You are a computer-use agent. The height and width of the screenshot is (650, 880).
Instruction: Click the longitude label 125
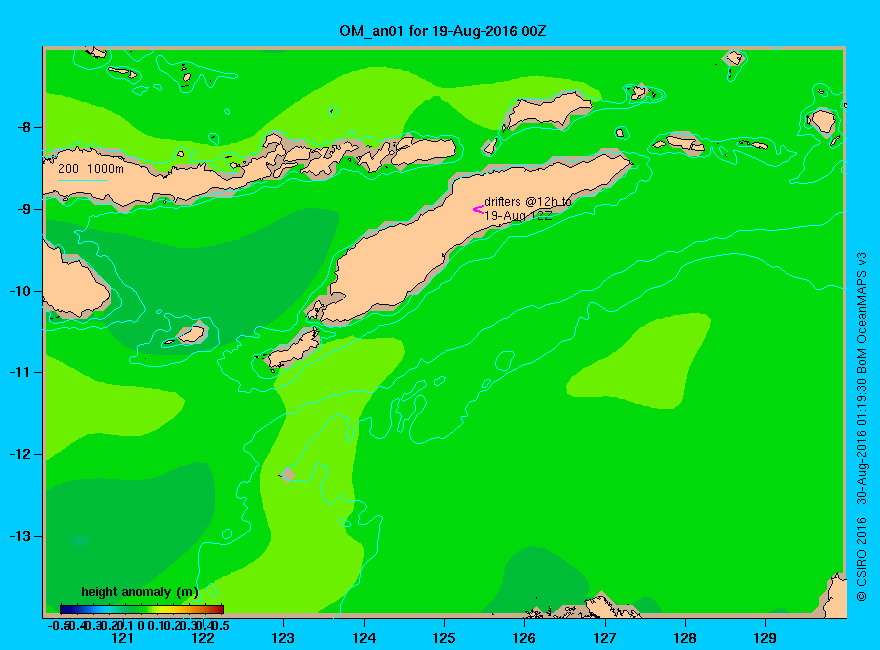pyautogui.click(x=444, y=638)
